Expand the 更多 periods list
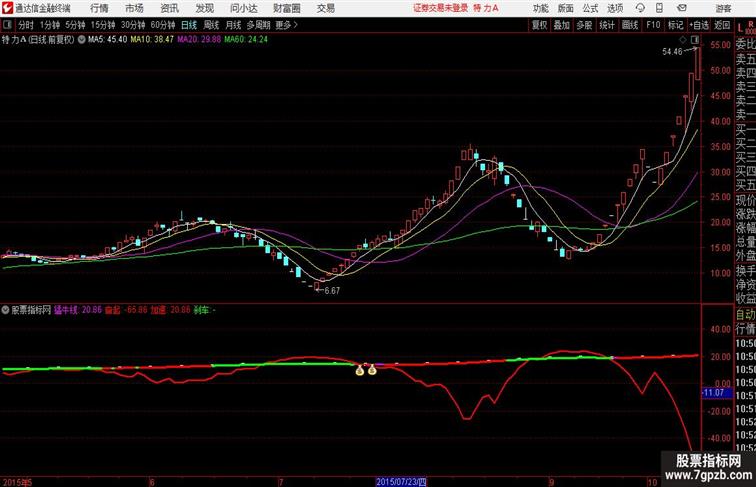 (286, 25)
